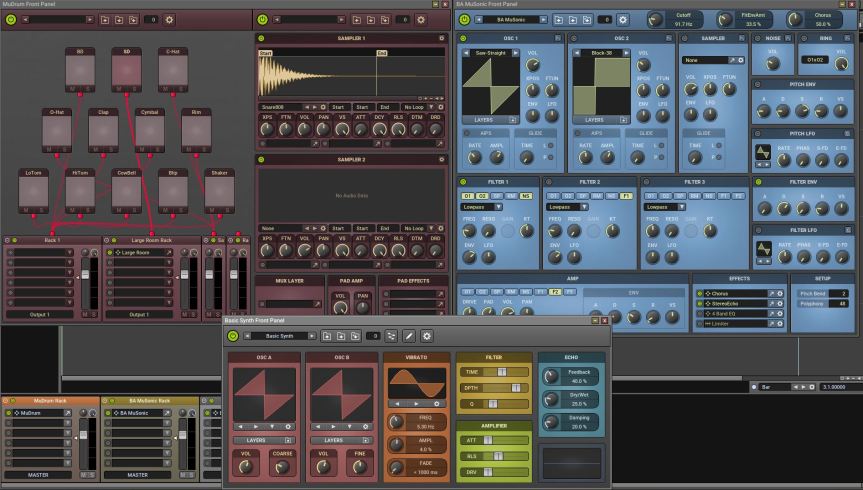Image resolution: width=863 pixels, height=490 pixels.
Task: Select next OSC 1 waveform after Saw-Straight
Action: coord(515,53)
